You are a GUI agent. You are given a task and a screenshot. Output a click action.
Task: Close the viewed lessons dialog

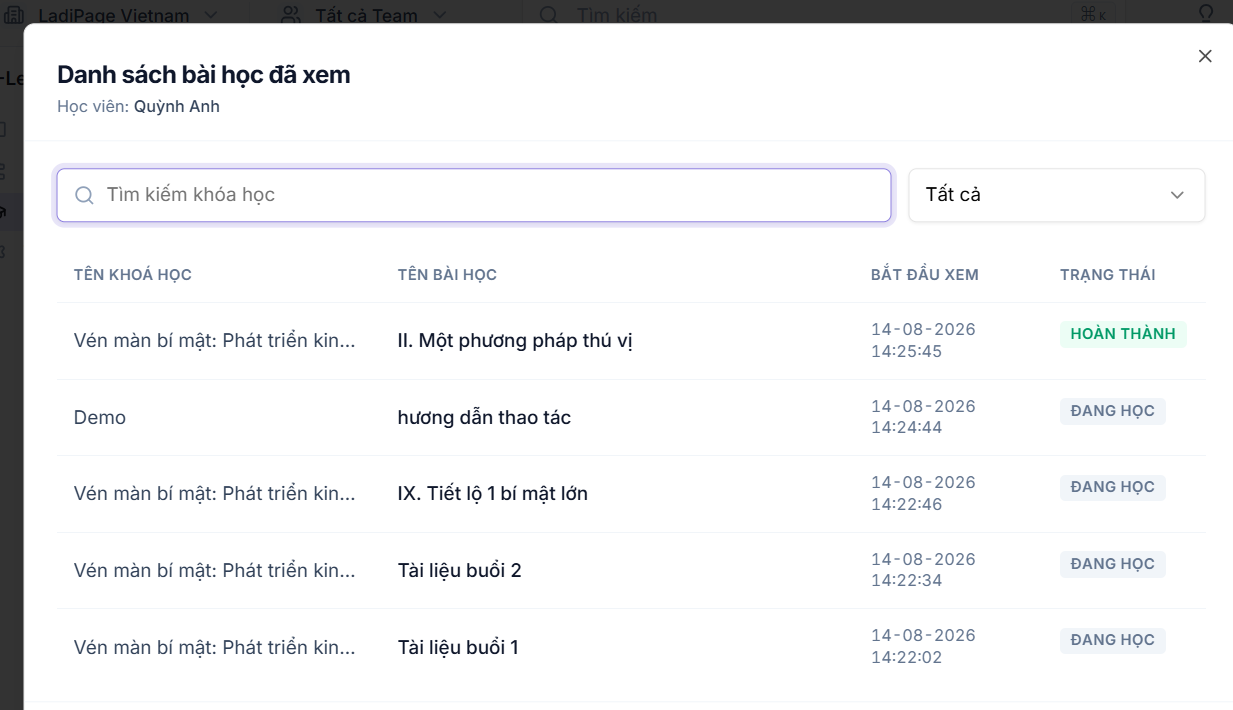pos(1205,56)
